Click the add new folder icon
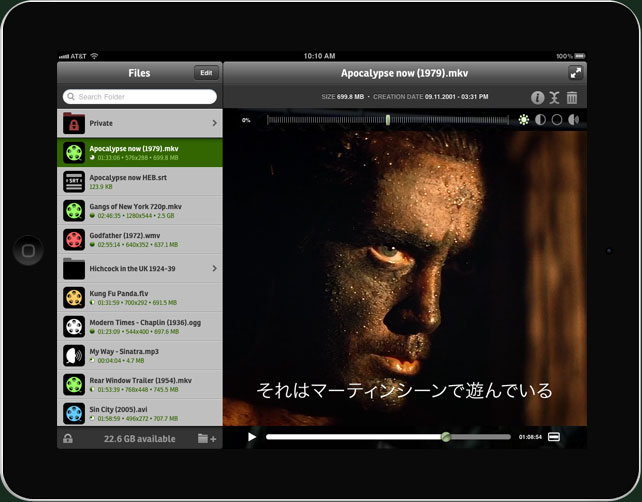This screenshot has width=642, height=502. tap(207, 438)
